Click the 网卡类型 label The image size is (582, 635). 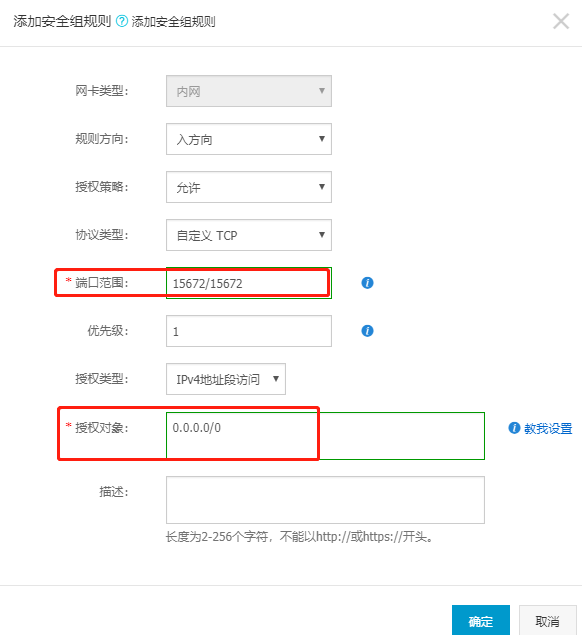click(x=101, y=91)
